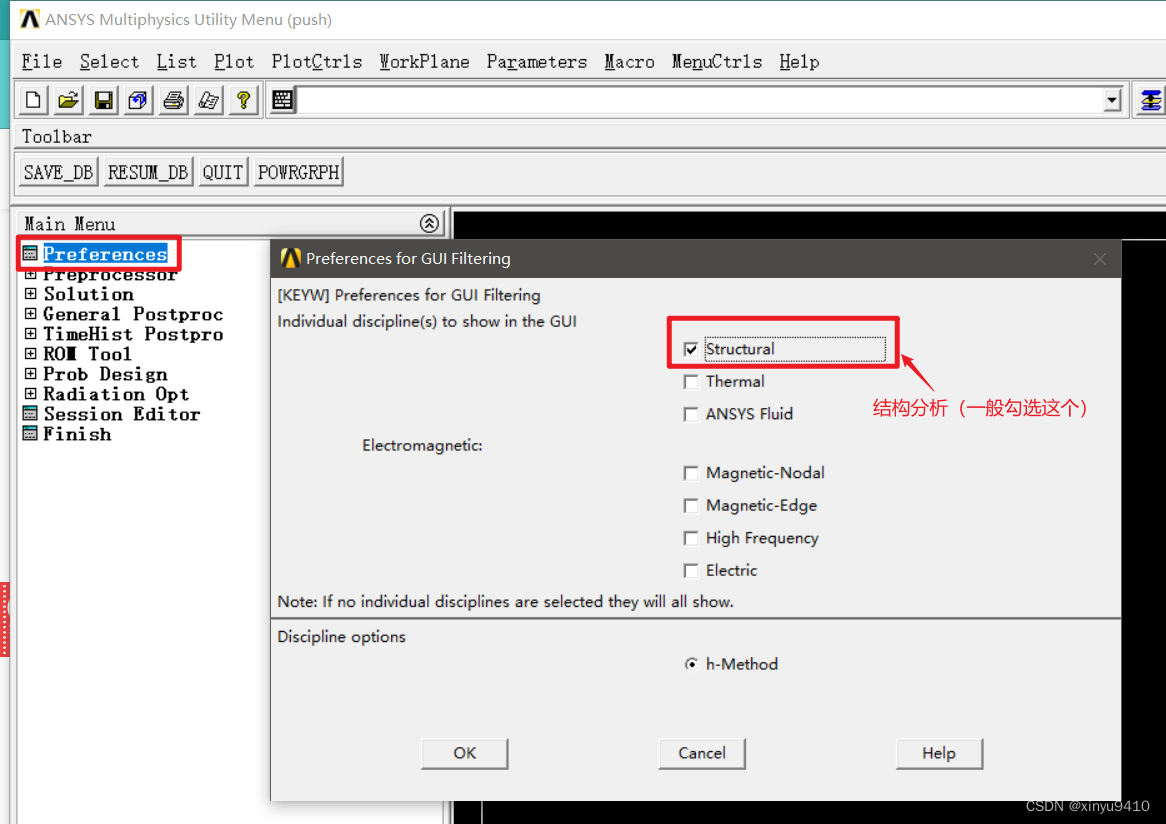Toggle the Structural checkbox

691,349
